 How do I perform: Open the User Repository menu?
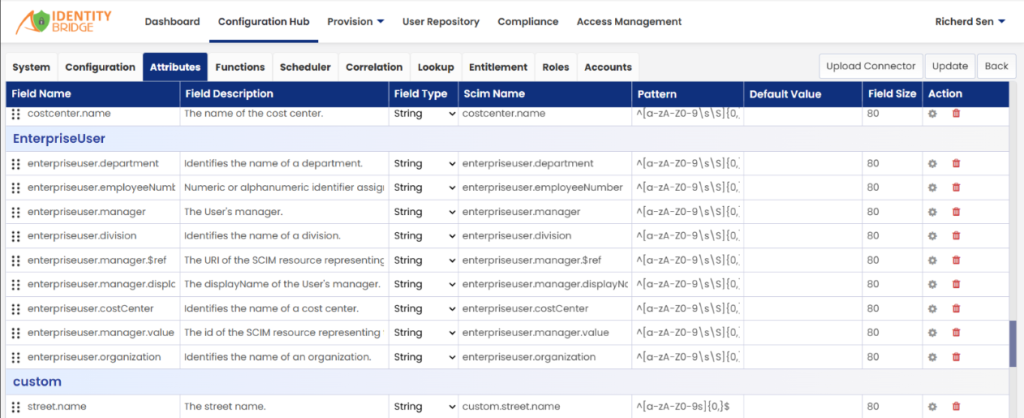coord(441,22)
